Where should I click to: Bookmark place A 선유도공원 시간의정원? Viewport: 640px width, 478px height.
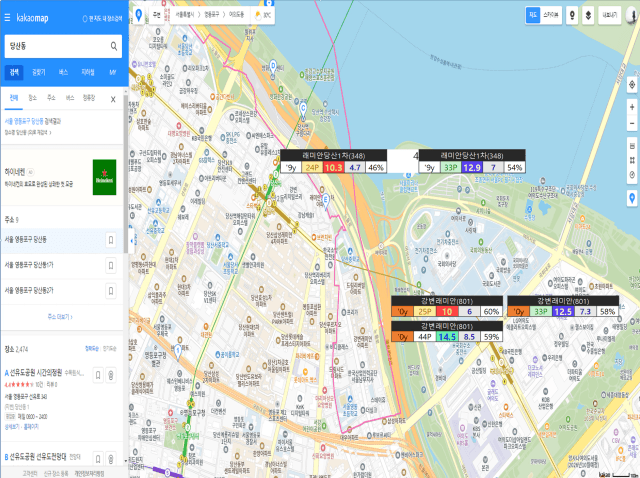(98, 375)
